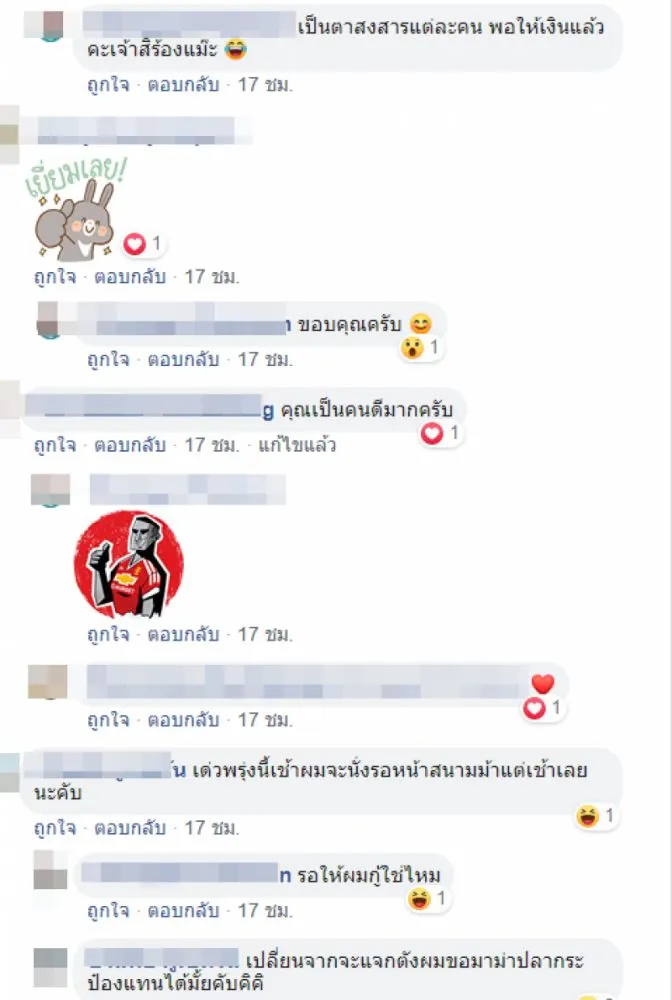The width and height of the screenshot is (672, 1000).
Task: Open heart reaction count on bunny sticker
Action: tap(143, 244)
